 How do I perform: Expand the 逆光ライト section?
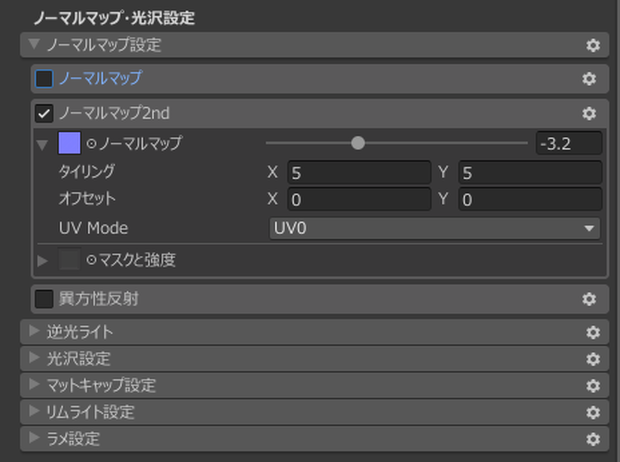pos(34,331)
